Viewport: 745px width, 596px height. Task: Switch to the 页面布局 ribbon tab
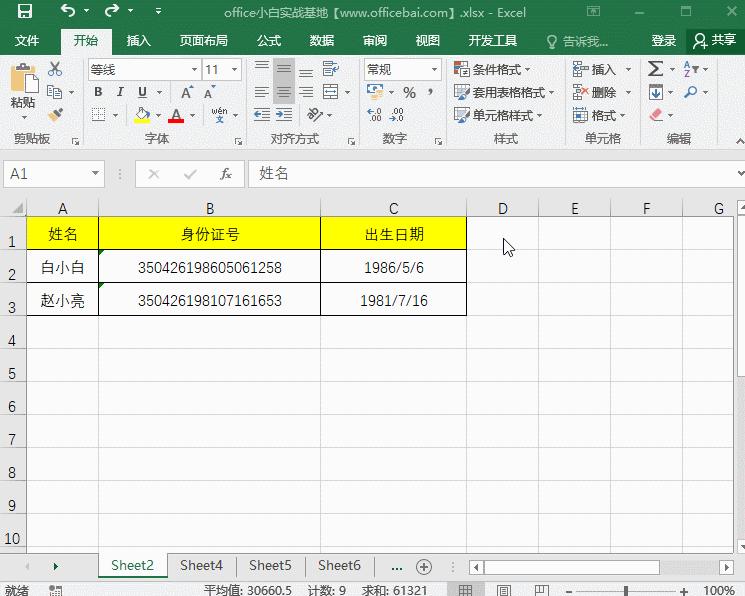(203, 41)
